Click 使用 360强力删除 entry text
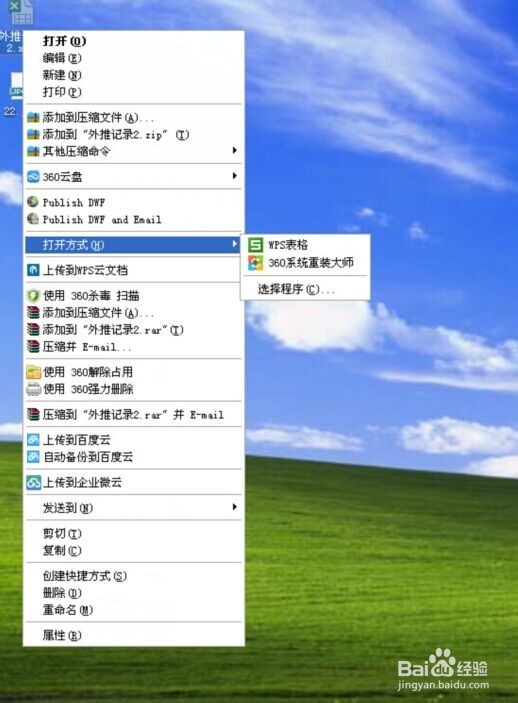The image size is (518, 703). pyautogui.click(x=88, y=389)
